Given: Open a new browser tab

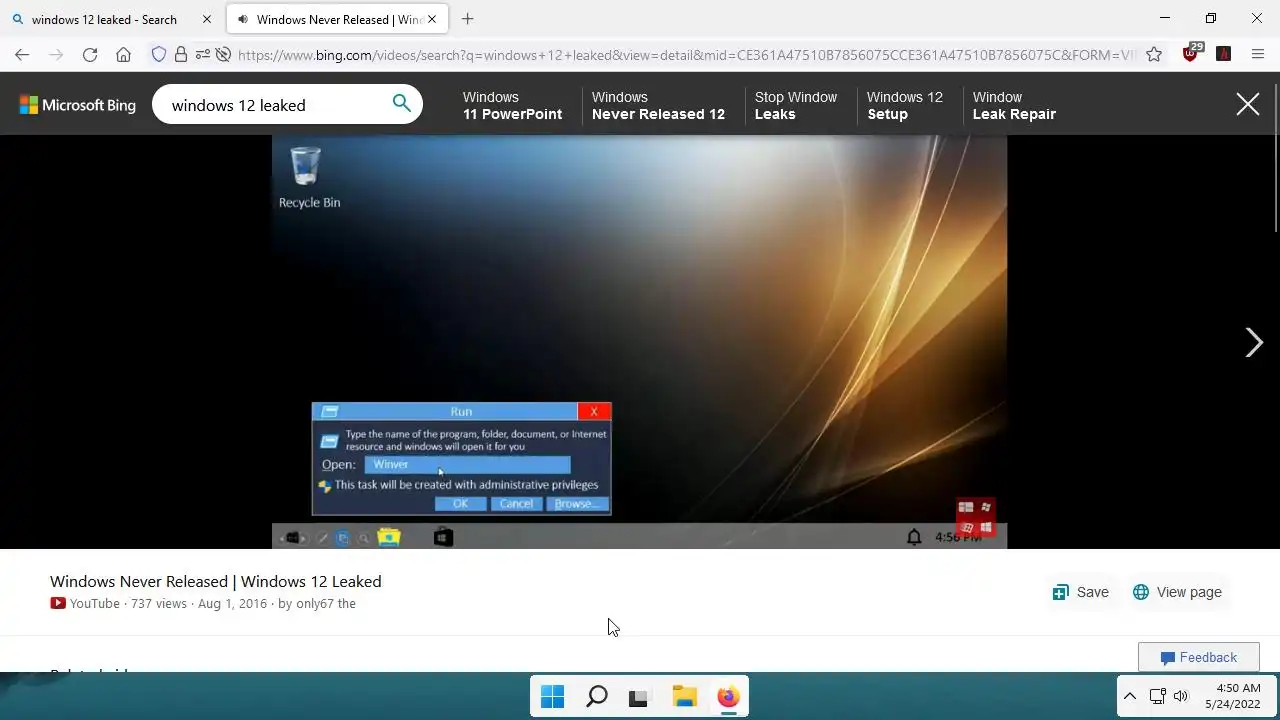Looking at the screenshot, I should coord(467,19).
